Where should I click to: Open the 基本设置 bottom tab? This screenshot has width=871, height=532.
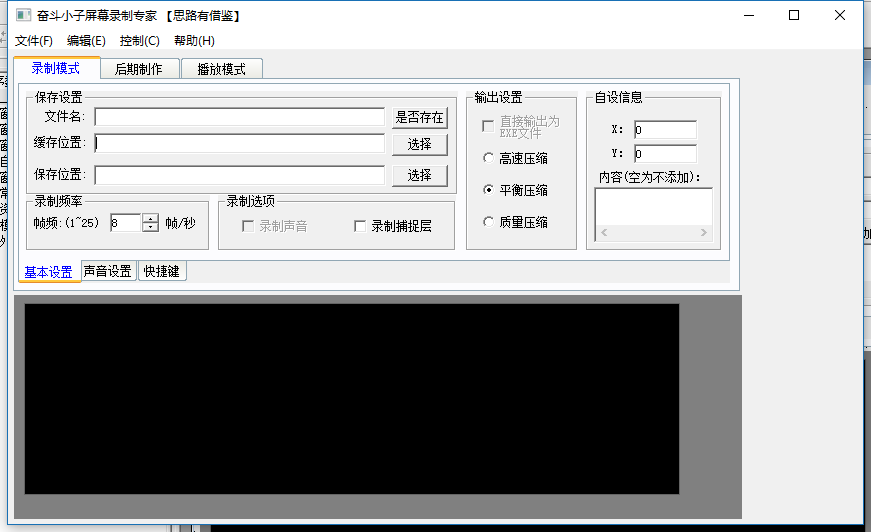(x=48, y=272)
